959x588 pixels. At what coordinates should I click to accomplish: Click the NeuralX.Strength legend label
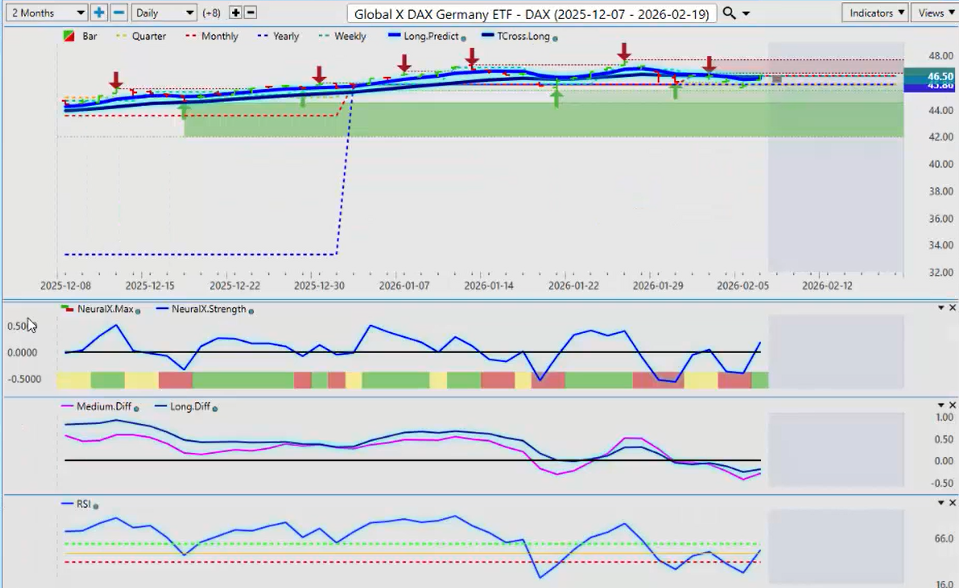(x=208, y=309)
